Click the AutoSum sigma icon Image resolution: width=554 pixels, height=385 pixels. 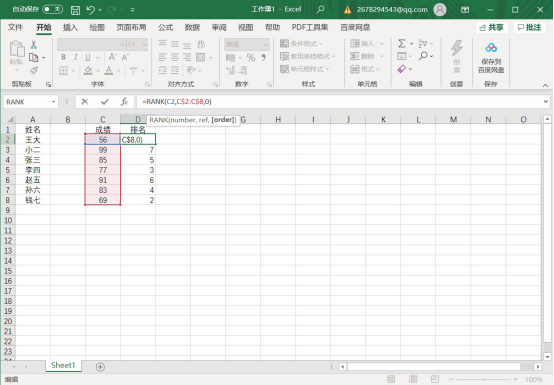(402, 43)
